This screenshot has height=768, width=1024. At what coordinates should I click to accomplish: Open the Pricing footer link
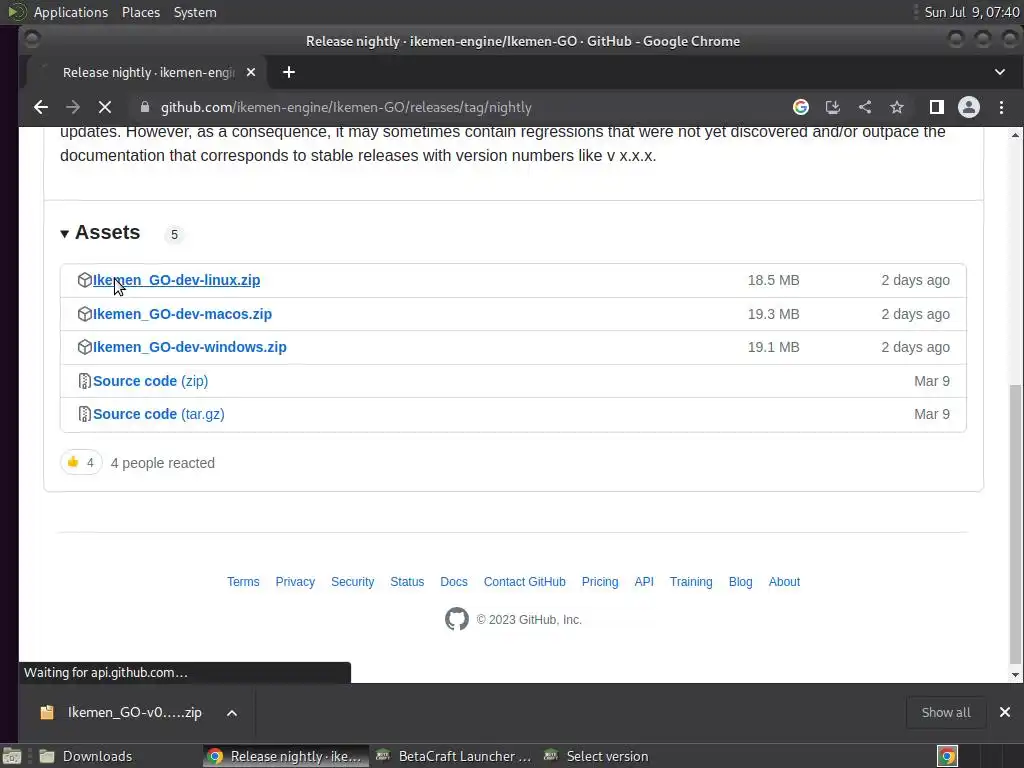pyautogui.click(x=600, y=582)
